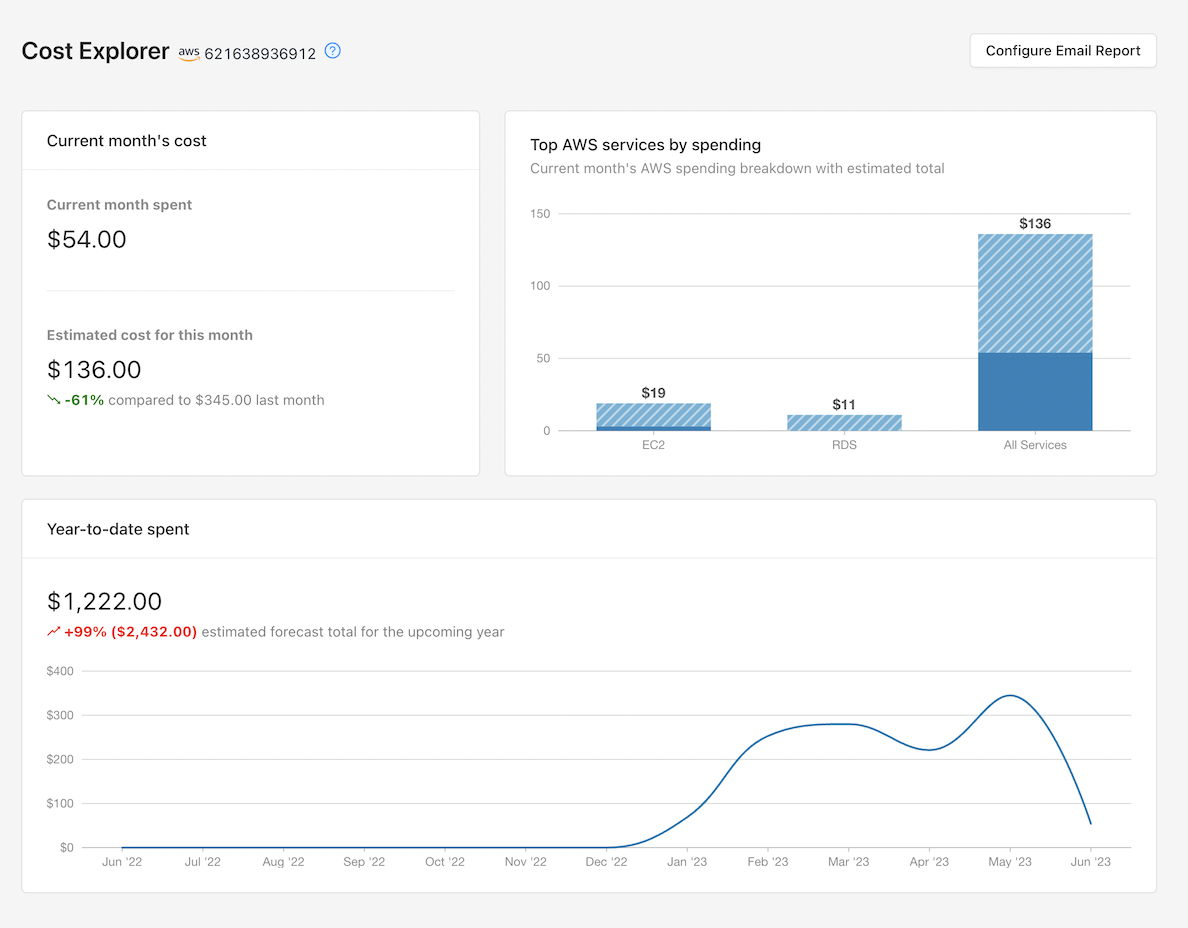This screenshot has height=928, width=1188.
Task: Click the Feb '23 x-axis label
Action: [768, 861]
